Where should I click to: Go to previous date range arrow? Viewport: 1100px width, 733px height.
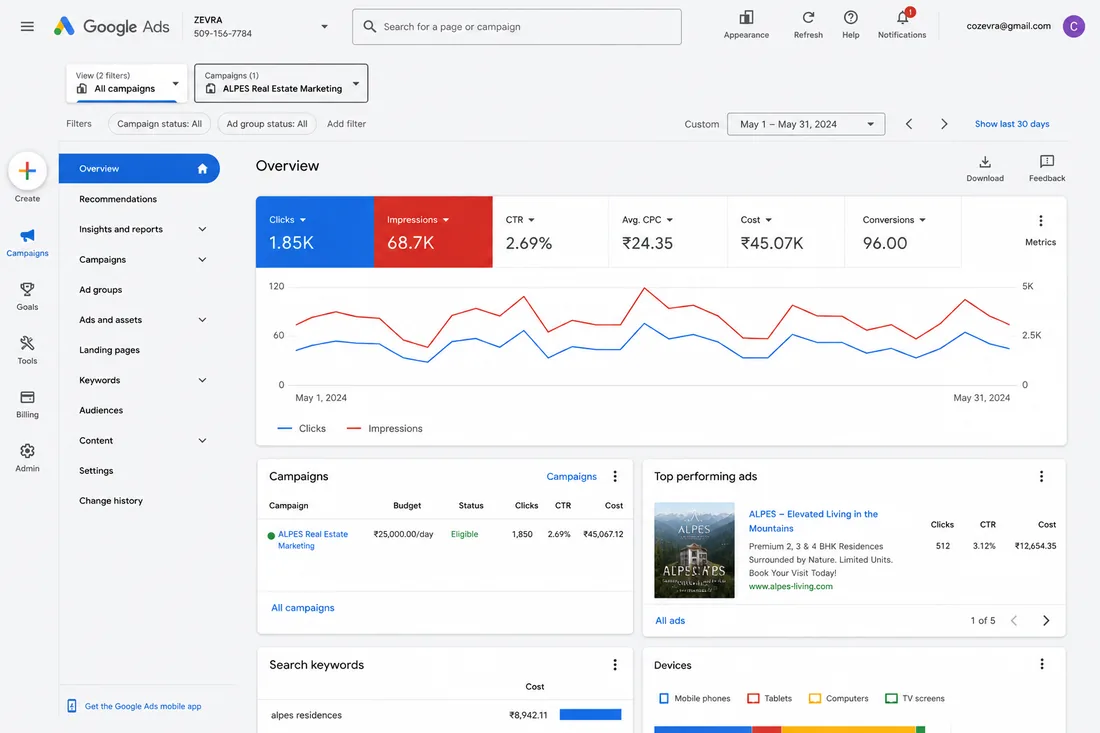[x=908, y=124]
